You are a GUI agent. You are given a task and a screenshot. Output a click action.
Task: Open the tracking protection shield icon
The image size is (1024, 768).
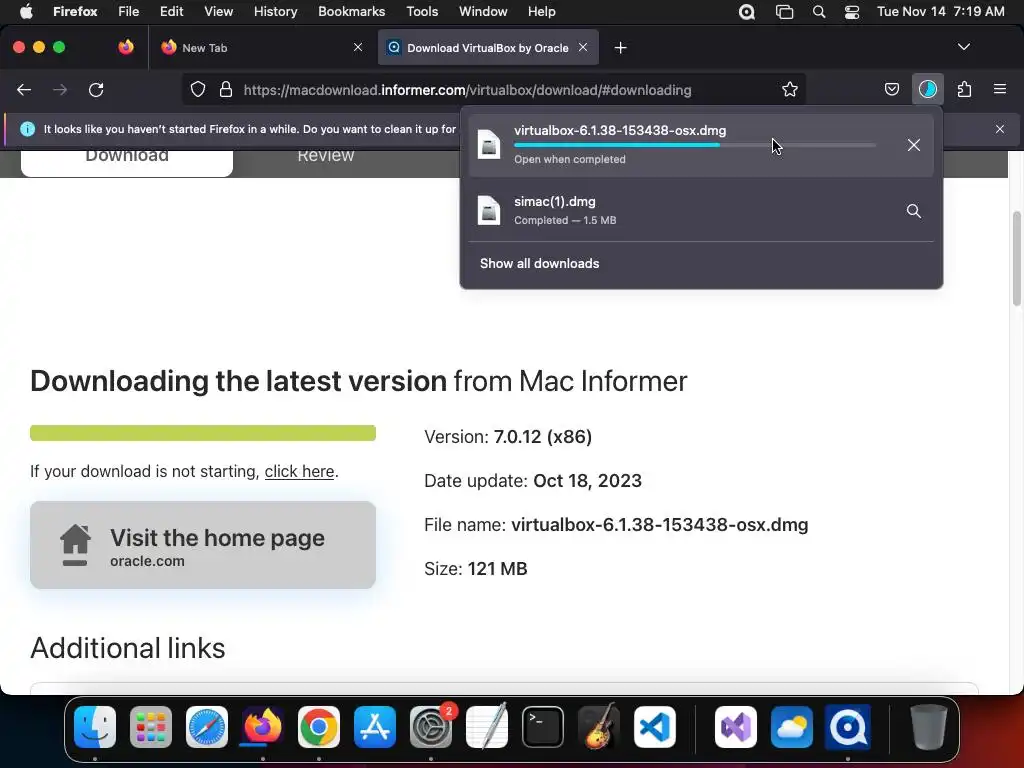pyautogui.click(x=198, y=89)
